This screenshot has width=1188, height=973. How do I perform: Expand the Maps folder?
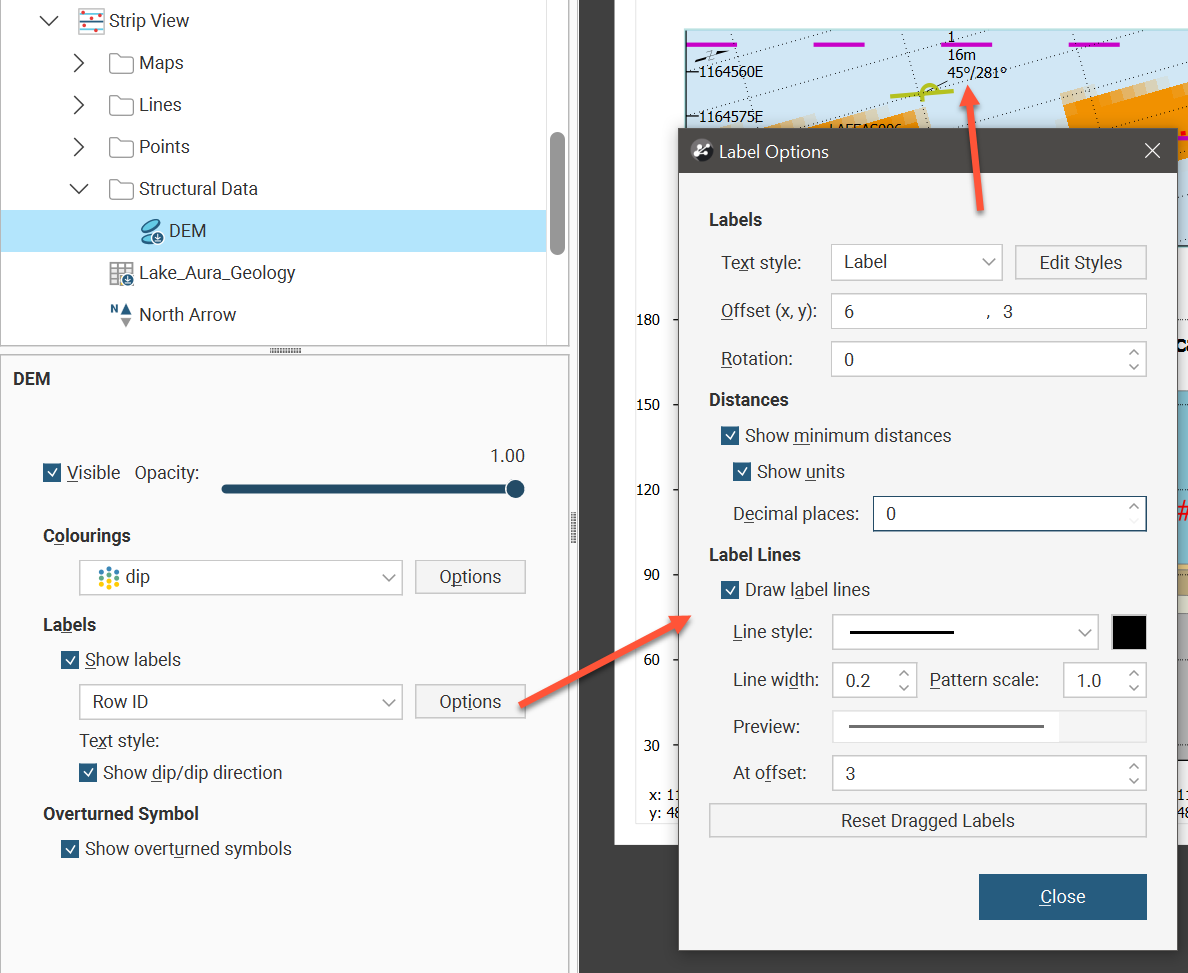coord(79,63)
